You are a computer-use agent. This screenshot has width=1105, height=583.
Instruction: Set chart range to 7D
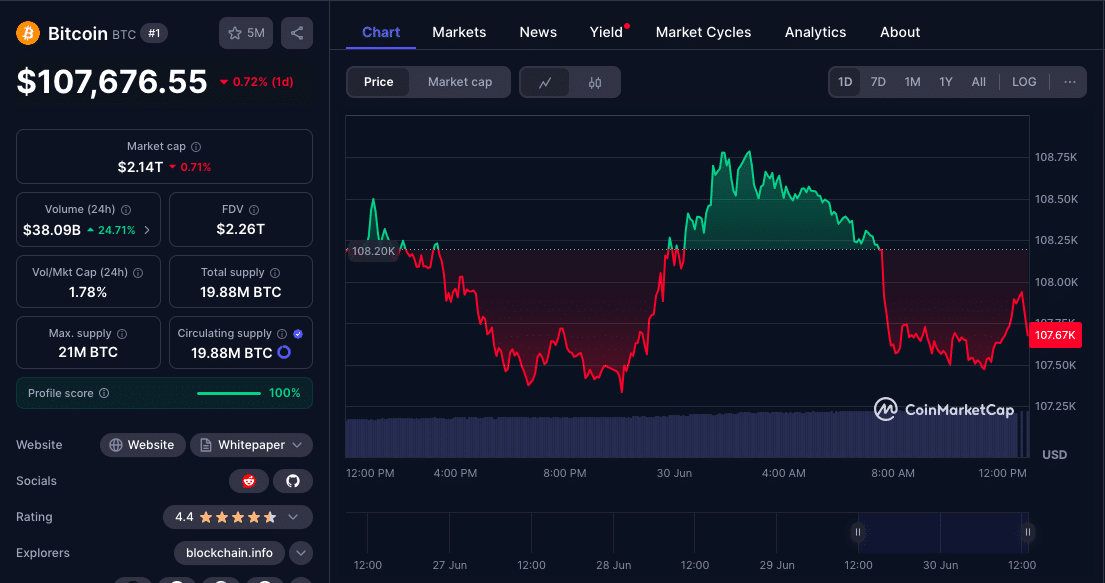878,82
